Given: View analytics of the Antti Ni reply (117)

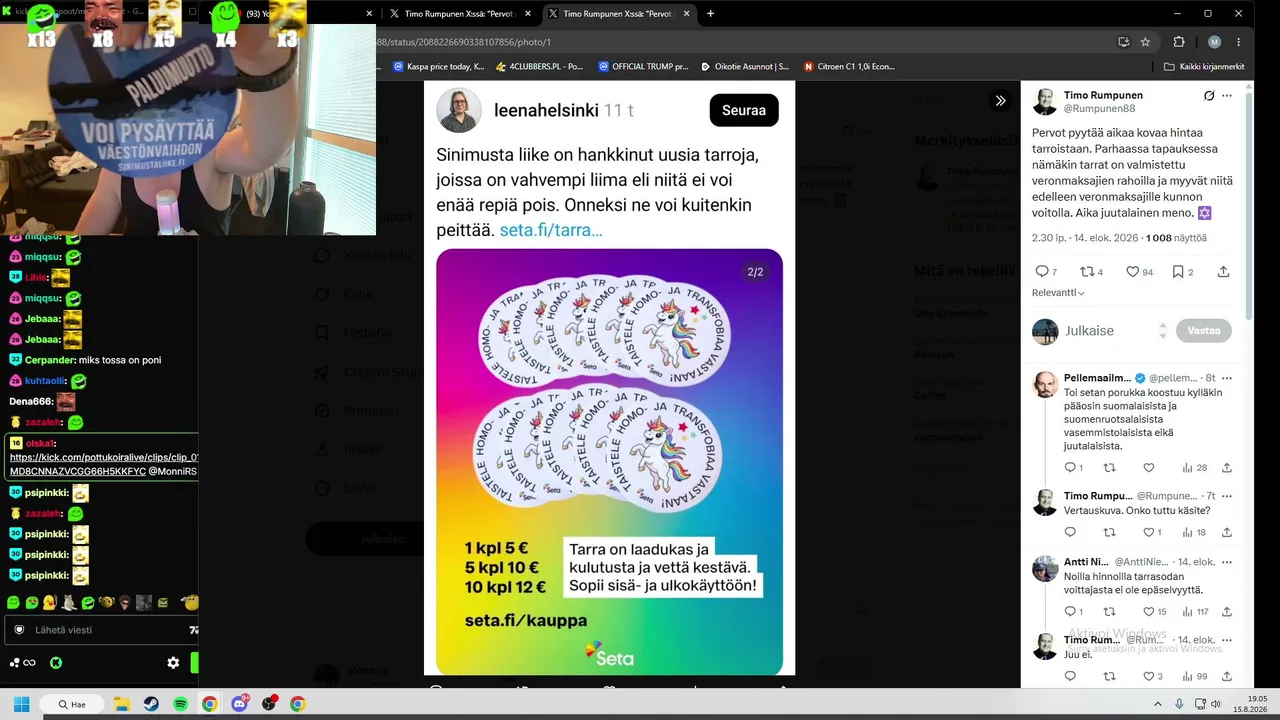Looking at the screenshot, I should pyautogui.click(x=1195, y=612).
